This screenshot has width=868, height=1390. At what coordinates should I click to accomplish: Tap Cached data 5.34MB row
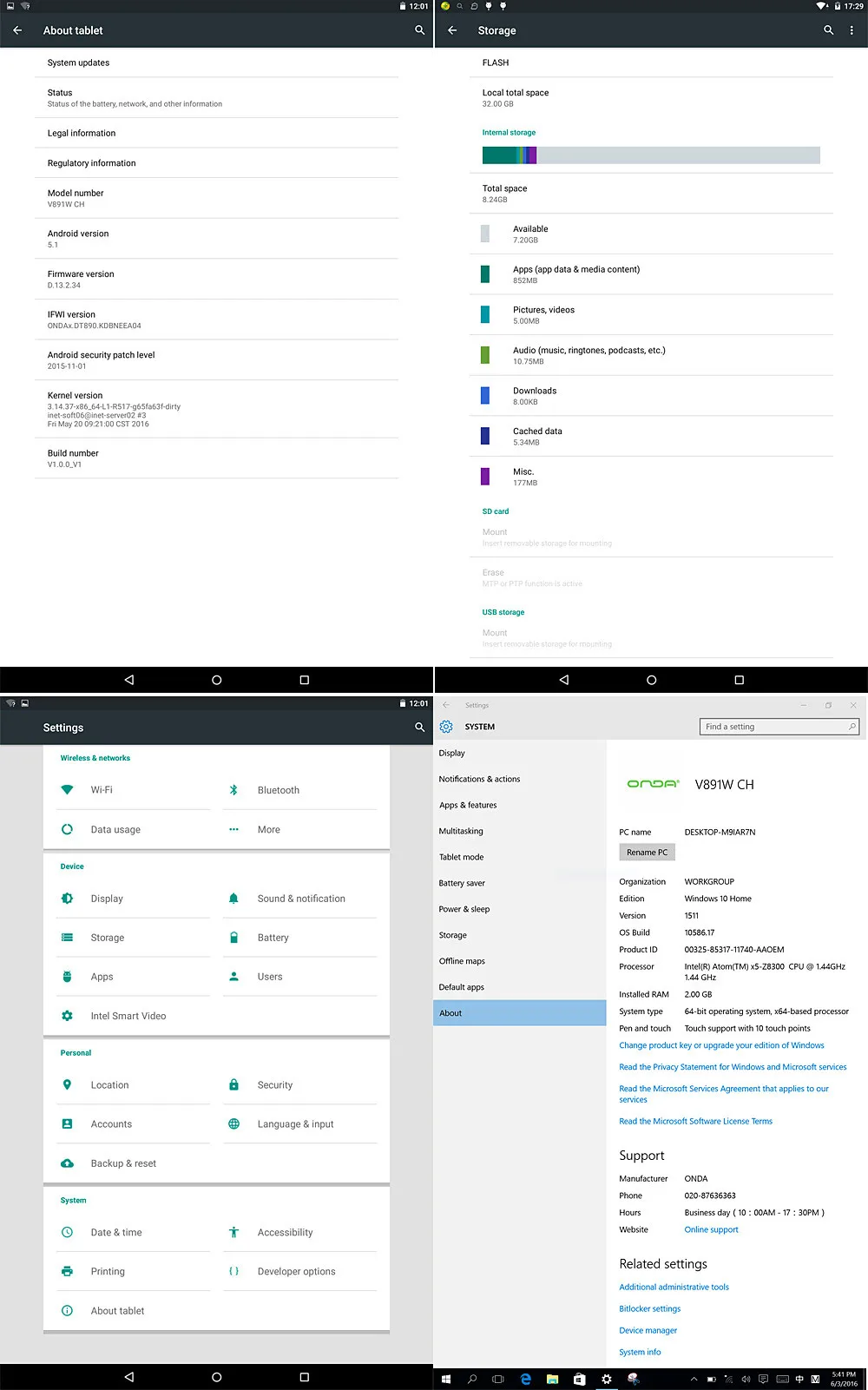[651, 436]
